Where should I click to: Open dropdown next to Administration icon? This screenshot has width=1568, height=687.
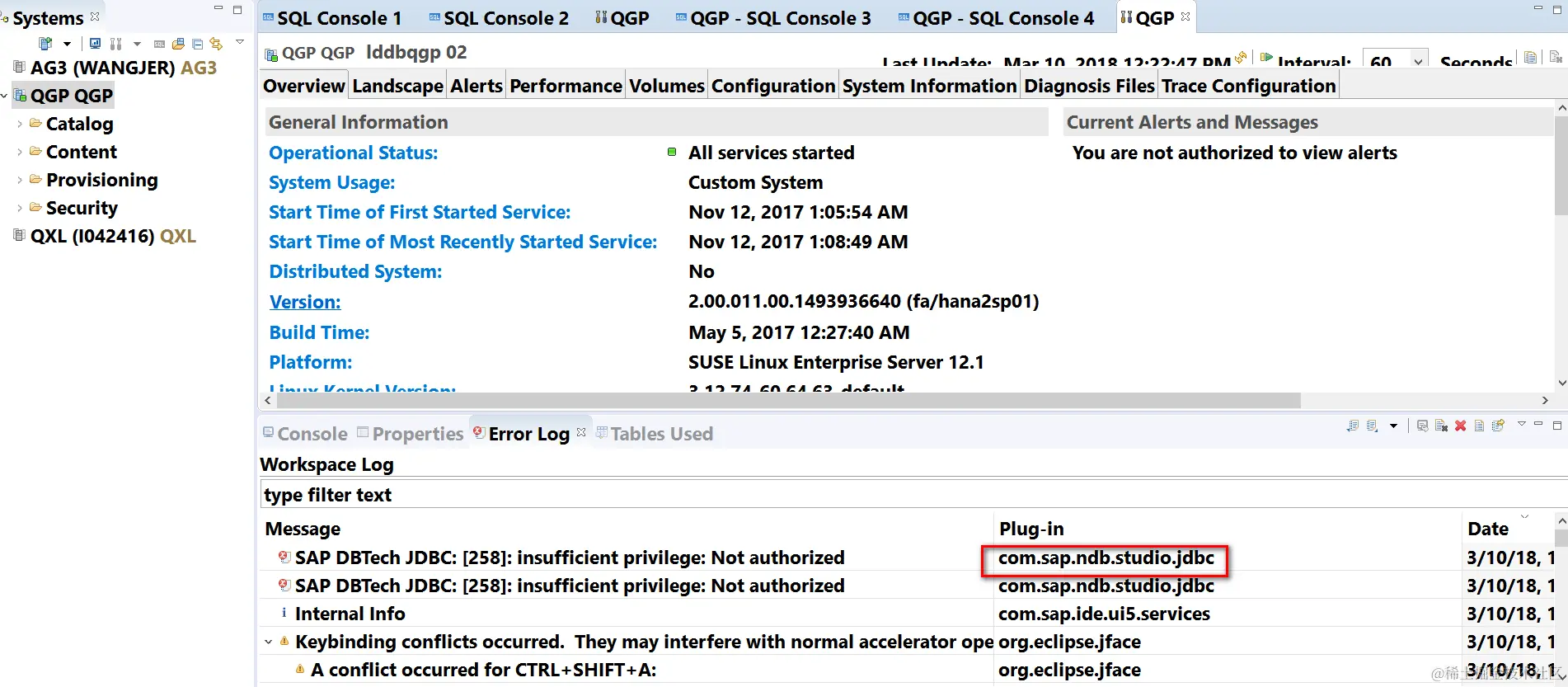point(137,44)
